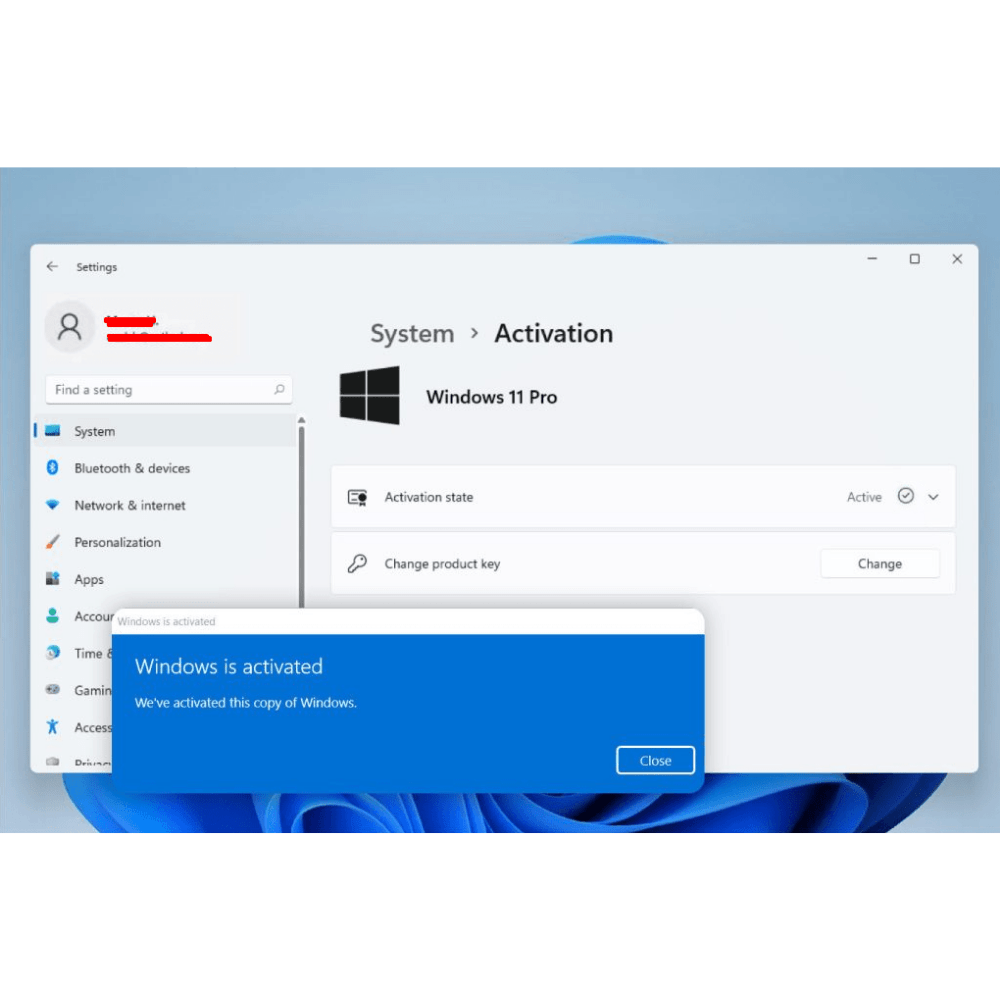Click the Active status text
Image resolution: width=1000 pixels, height=1000 pixels.
[x=864, y=497]
